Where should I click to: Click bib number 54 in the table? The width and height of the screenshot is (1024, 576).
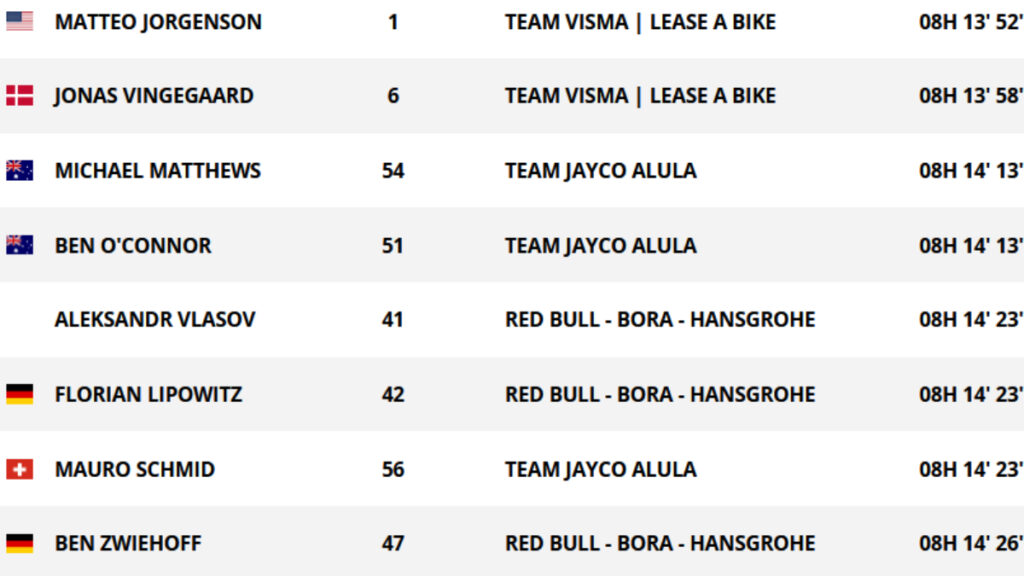393,171
